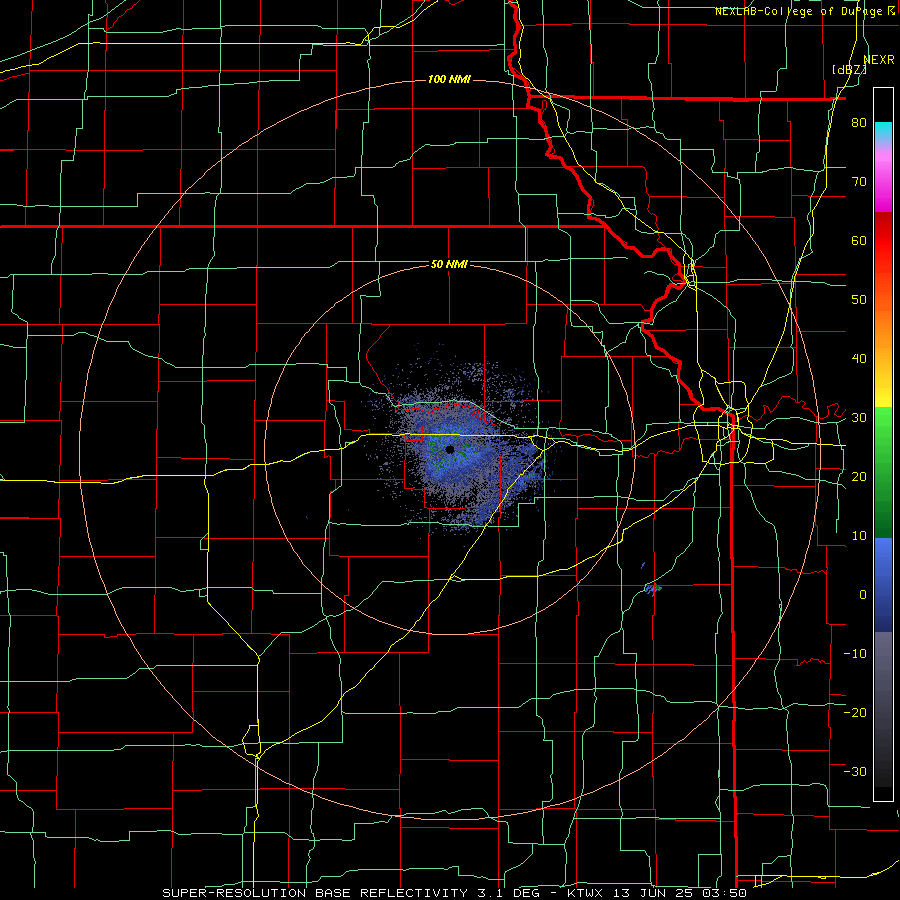Click the "100 NMI" range ring label
This screenshot has height=900, width=900.
click(449, 79)
